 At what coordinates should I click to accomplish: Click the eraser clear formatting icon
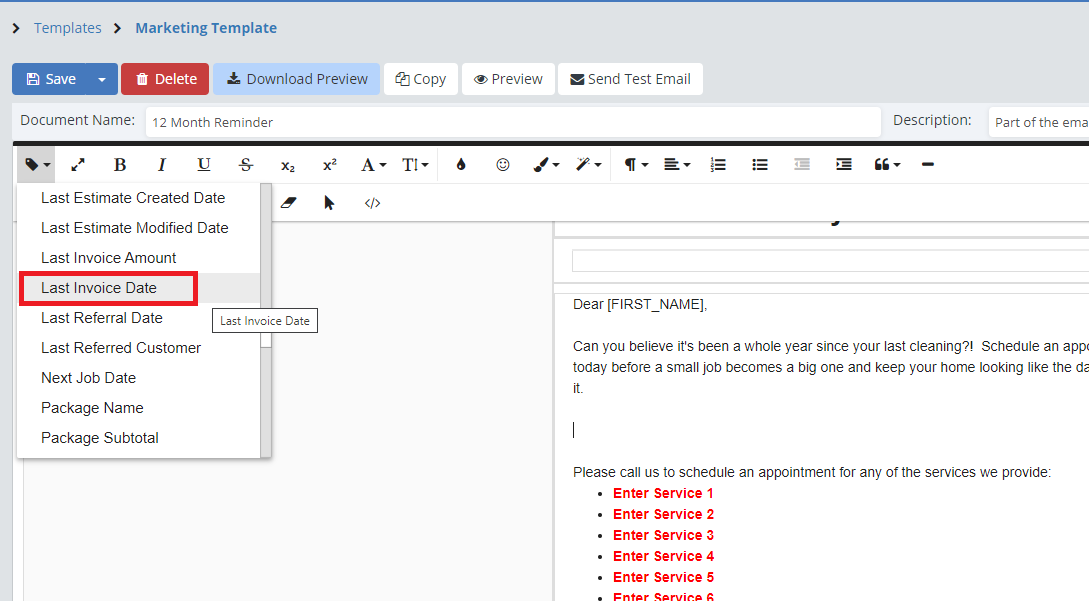pos(289,203)
